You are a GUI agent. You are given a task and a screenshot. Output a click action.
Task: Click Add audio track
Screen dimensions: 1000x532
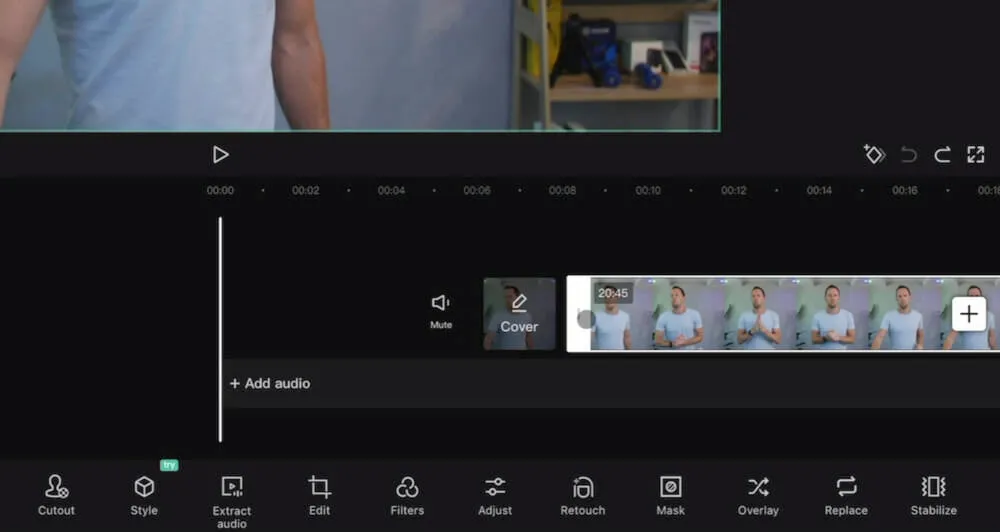click(x=270, y=383)
